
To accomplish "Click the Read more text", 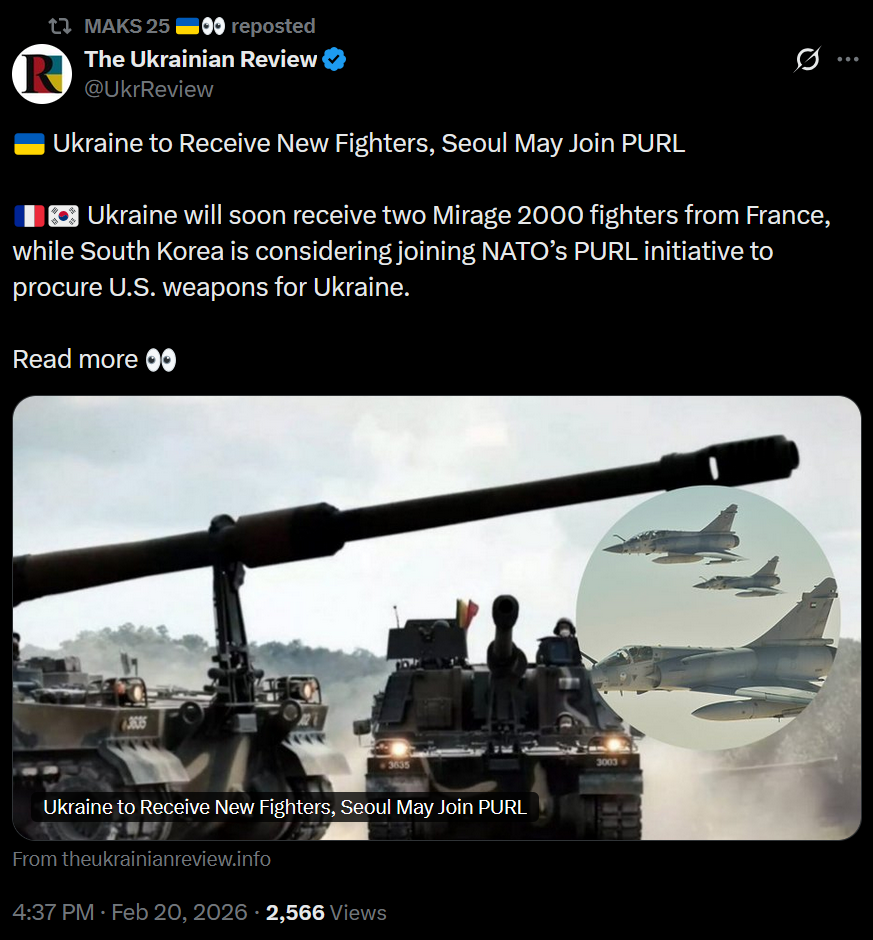I will [76, 360].
